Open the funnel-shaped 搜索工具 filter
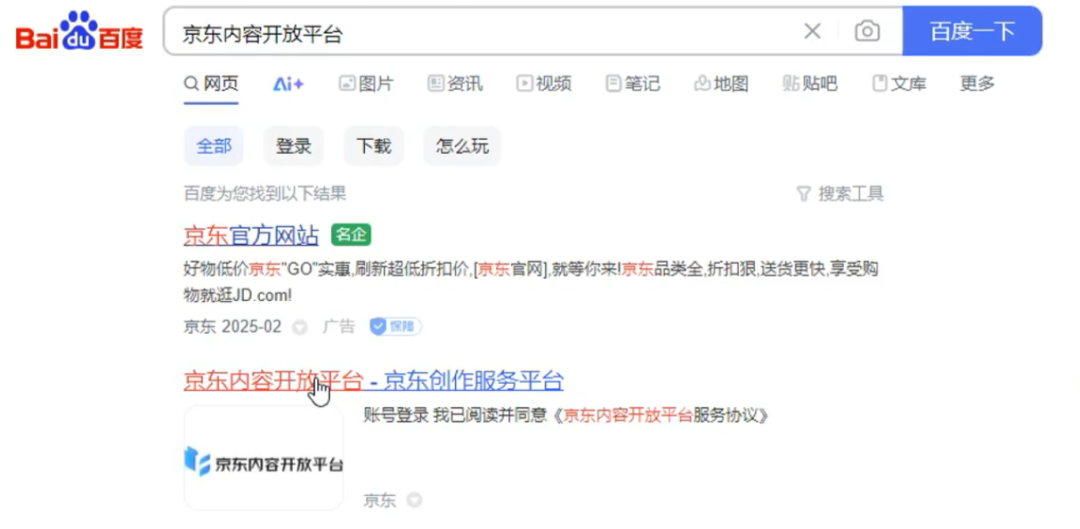This screenshot has width=1080, height=529. click(x=840, y=194)
